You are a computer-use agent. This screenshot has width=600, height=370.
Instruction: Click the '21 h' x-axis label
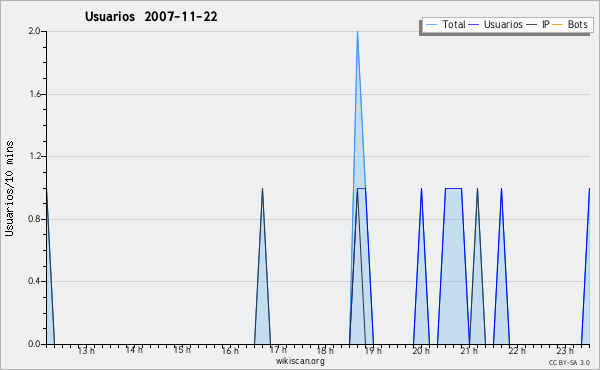coord(469,350)
